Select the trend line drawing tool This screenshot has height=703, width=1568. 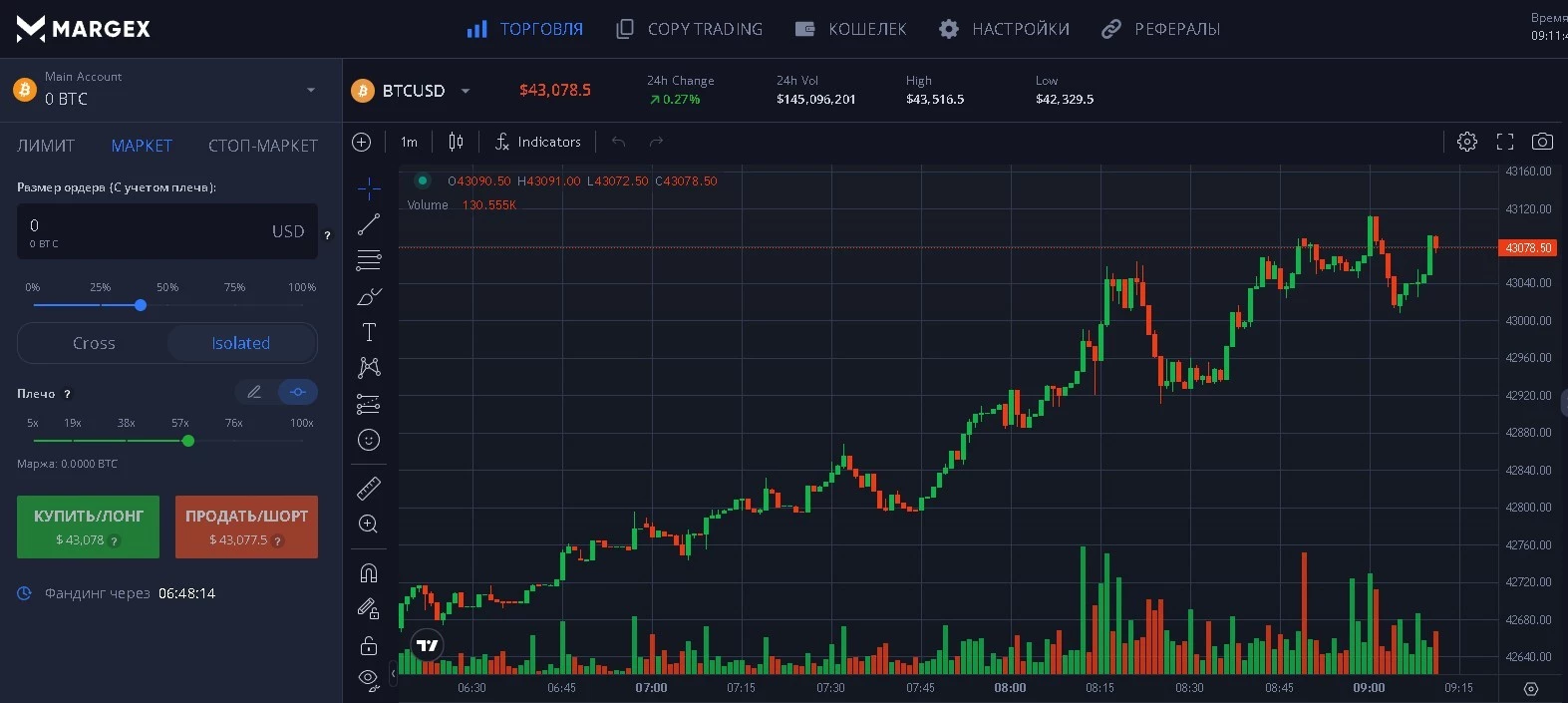point(369,224)
